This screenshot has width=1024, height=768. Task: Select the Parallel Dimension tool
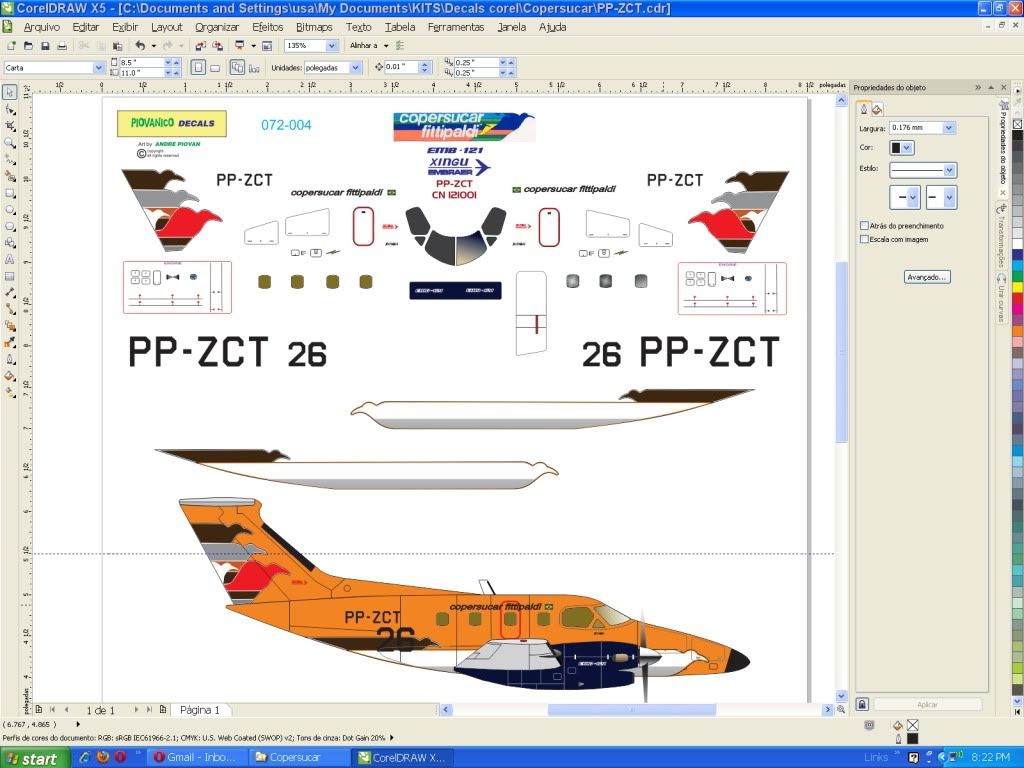[x=10, y=293]
